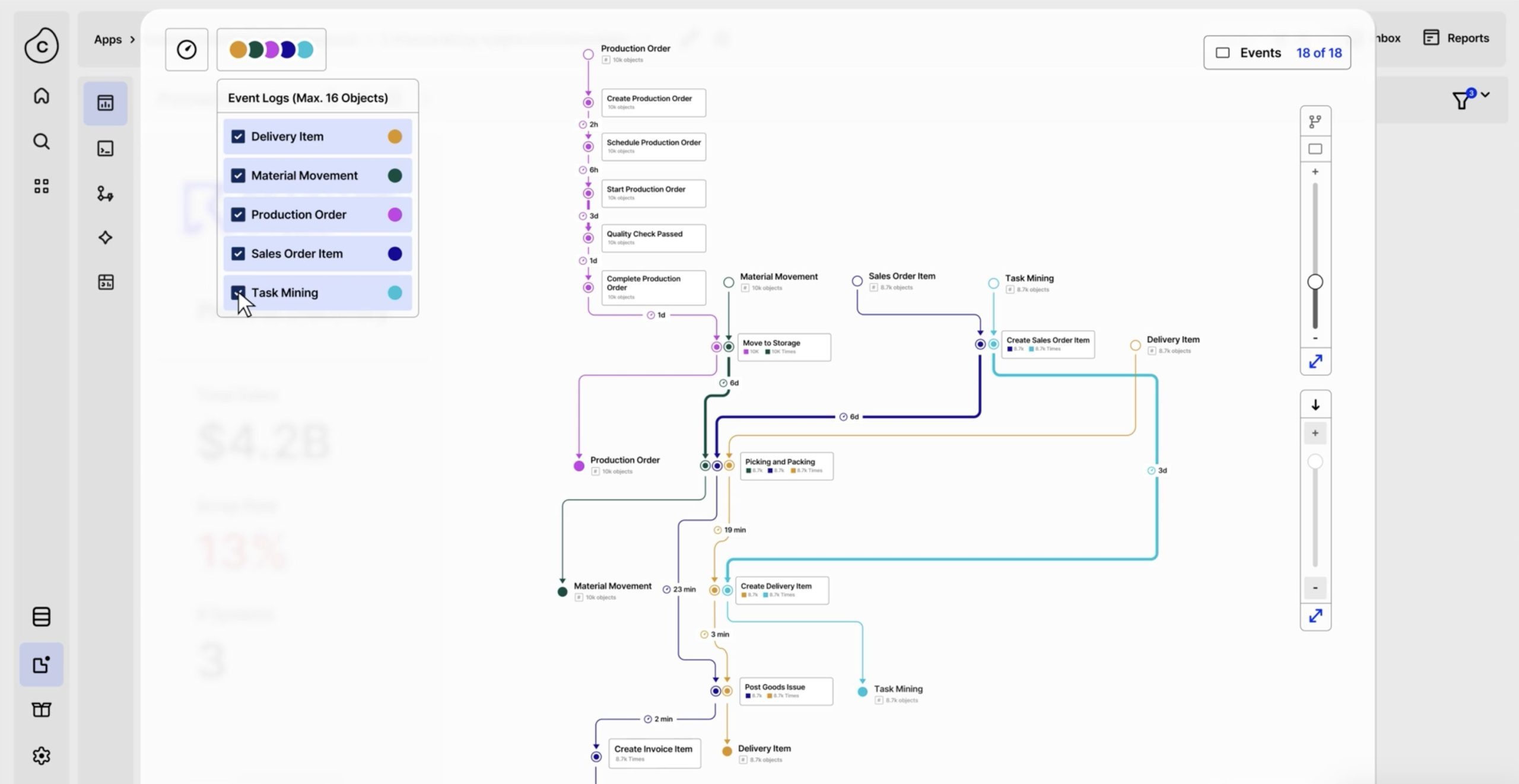Screen dimensions: 1519x784
Task: Click the Apps breadcrumb item
Action: (107, 40)
